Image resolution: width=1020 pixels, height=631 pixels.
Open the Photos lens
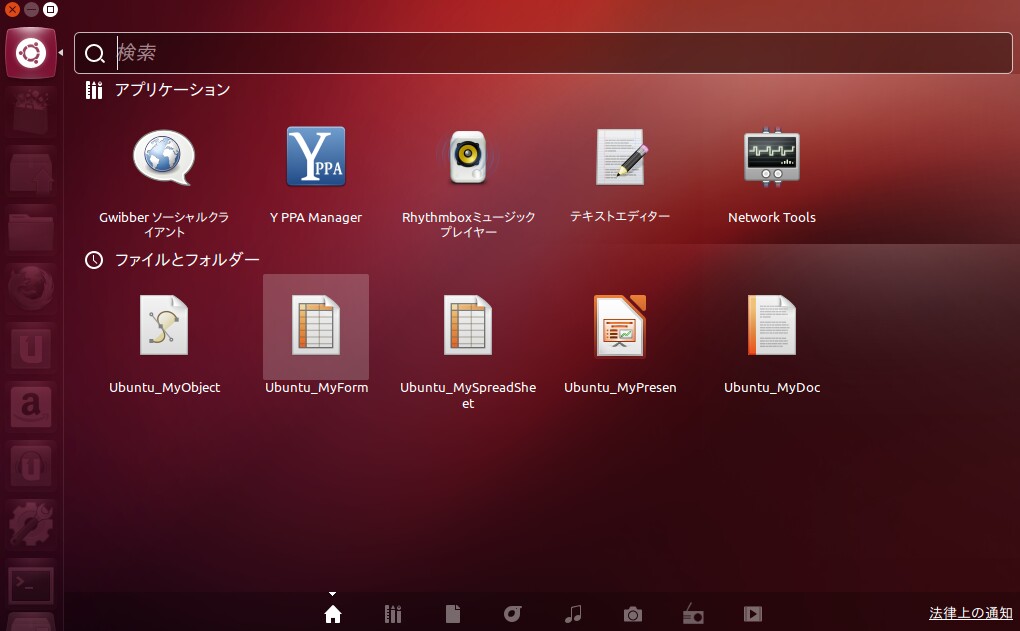pyautogui.click(x=633, y=613)
